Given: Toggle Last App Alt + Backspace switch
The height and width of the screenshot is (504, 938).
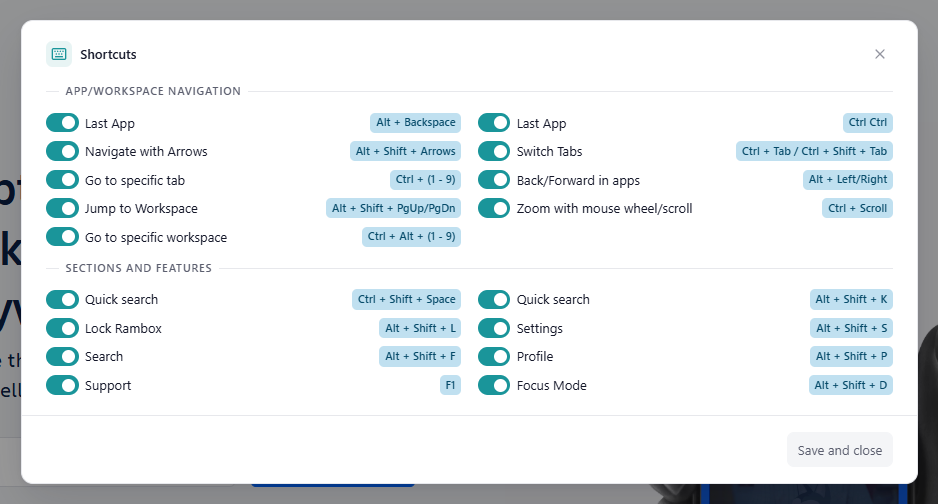Looking at the screenshot, I should pos(62,123).
